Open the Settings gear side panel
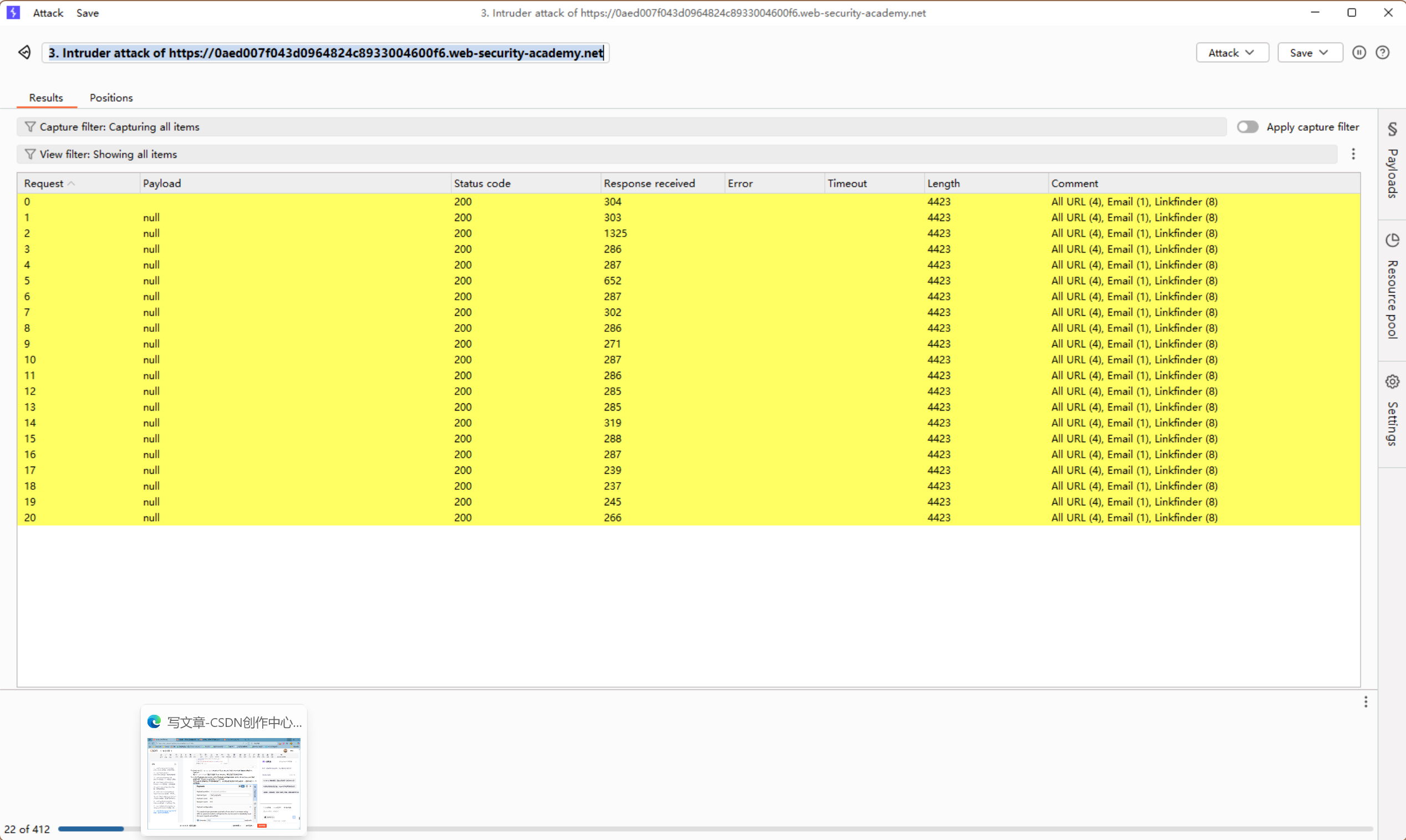Image resolution: width=1406 pixels, height=840 pixels. pos(1392,412)
